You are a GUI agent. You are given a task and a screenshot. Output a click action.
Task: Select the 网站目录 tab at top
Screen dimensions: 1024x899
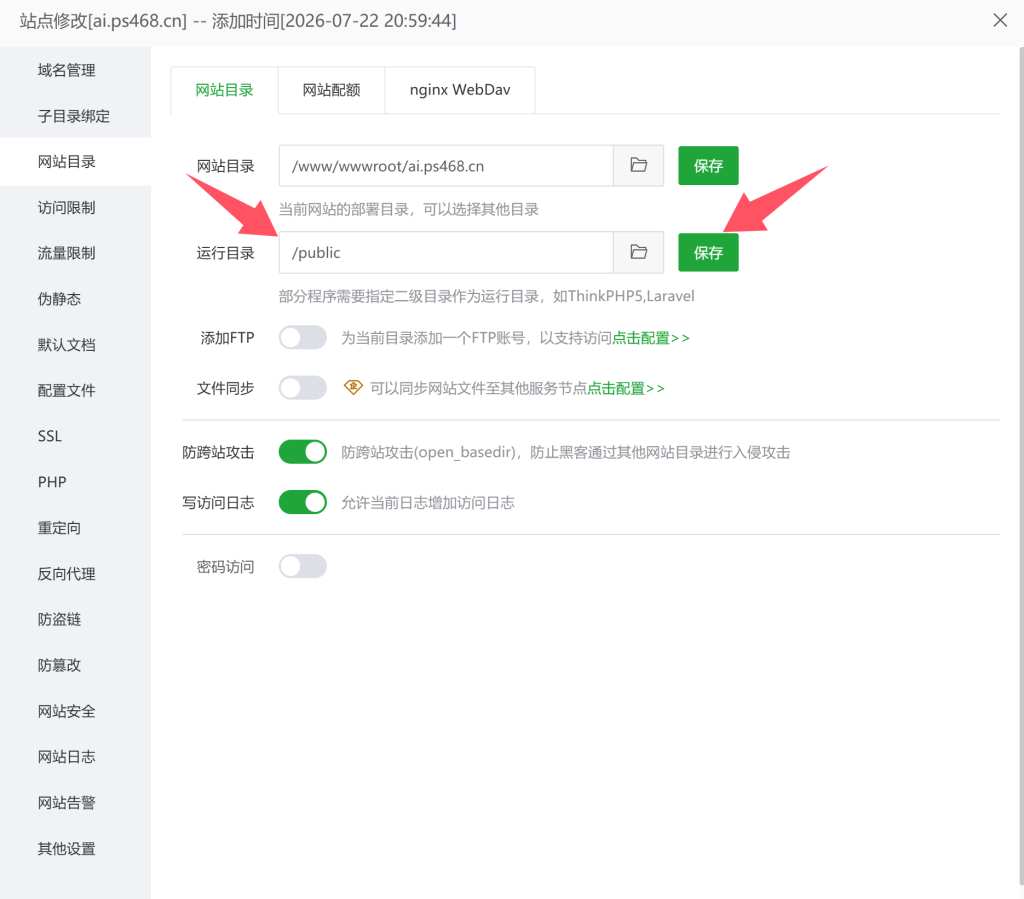pos(224,90)
